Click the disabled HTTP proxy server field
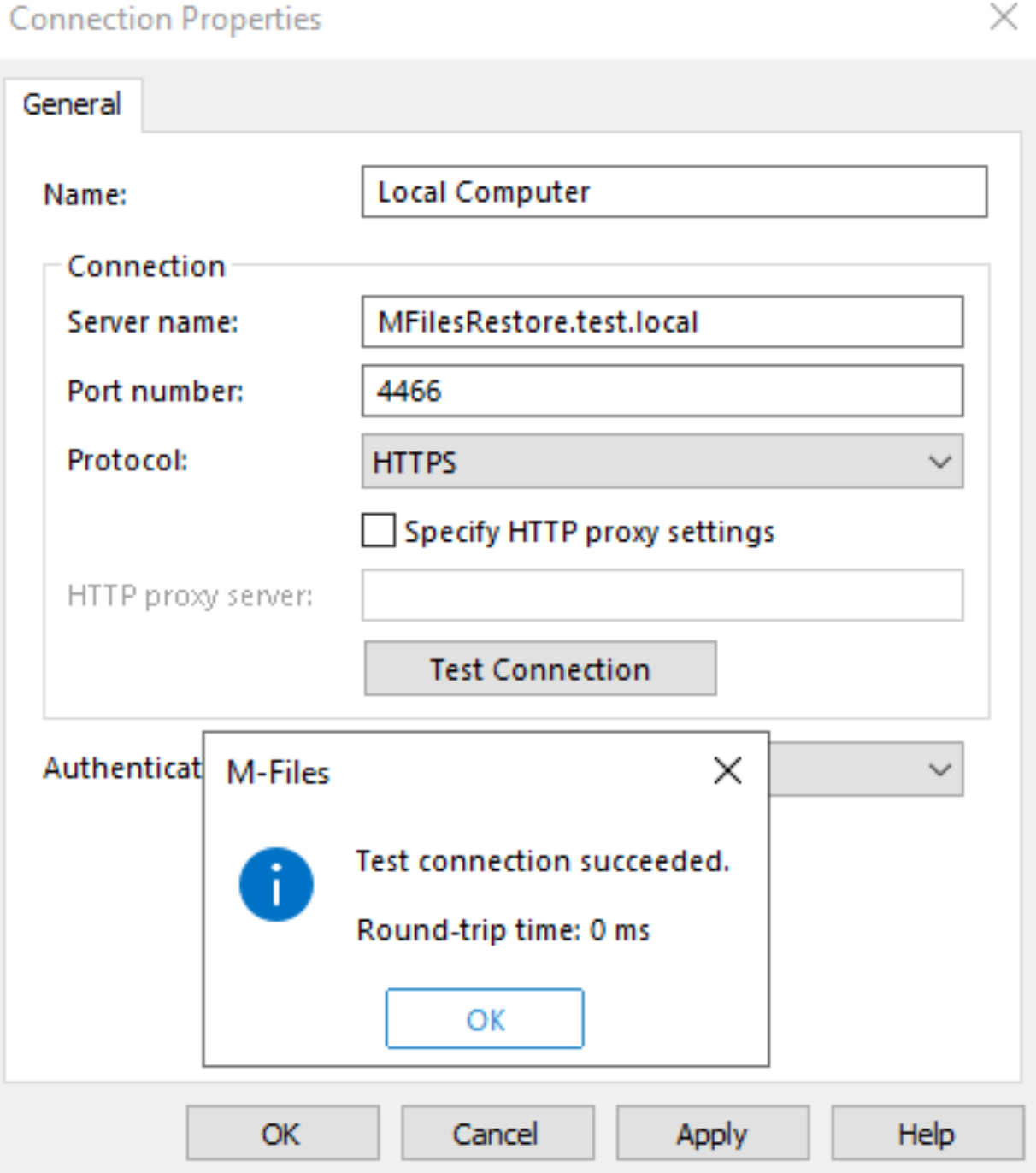The height and width of the screenshot is (1173, 1036). point(662,595)
